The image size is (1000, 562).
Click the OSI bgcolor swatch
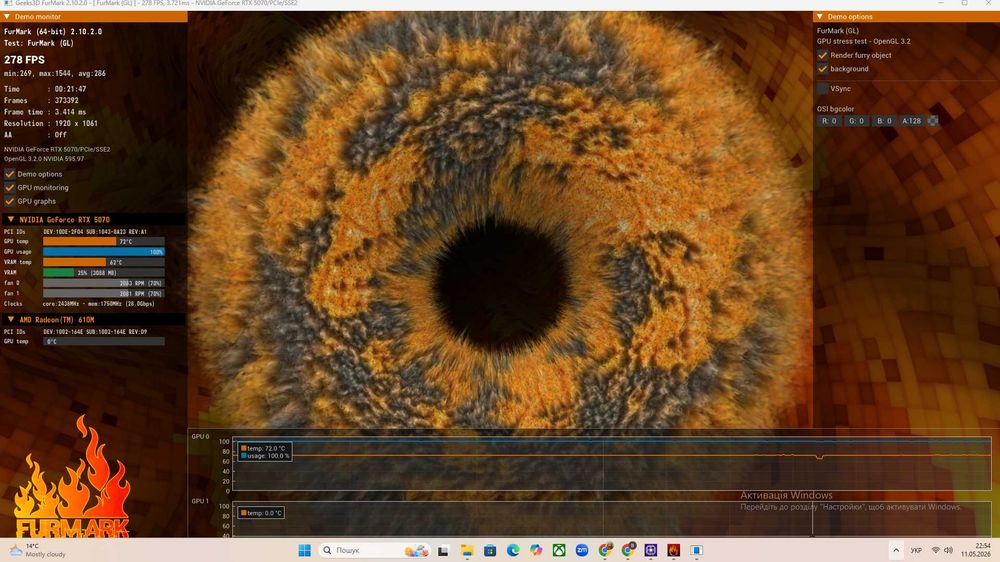(932, 121)
